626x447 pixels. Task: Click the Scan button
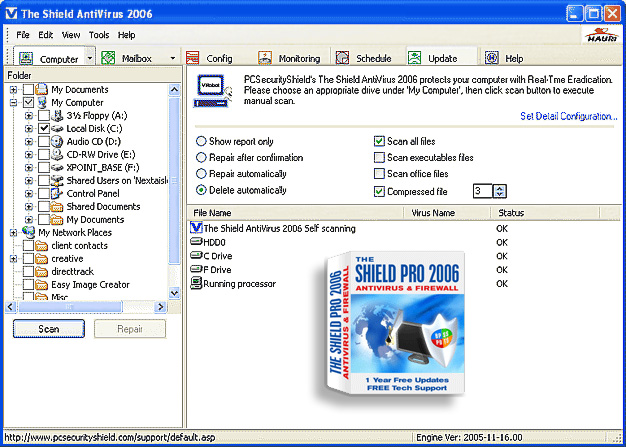49,329
